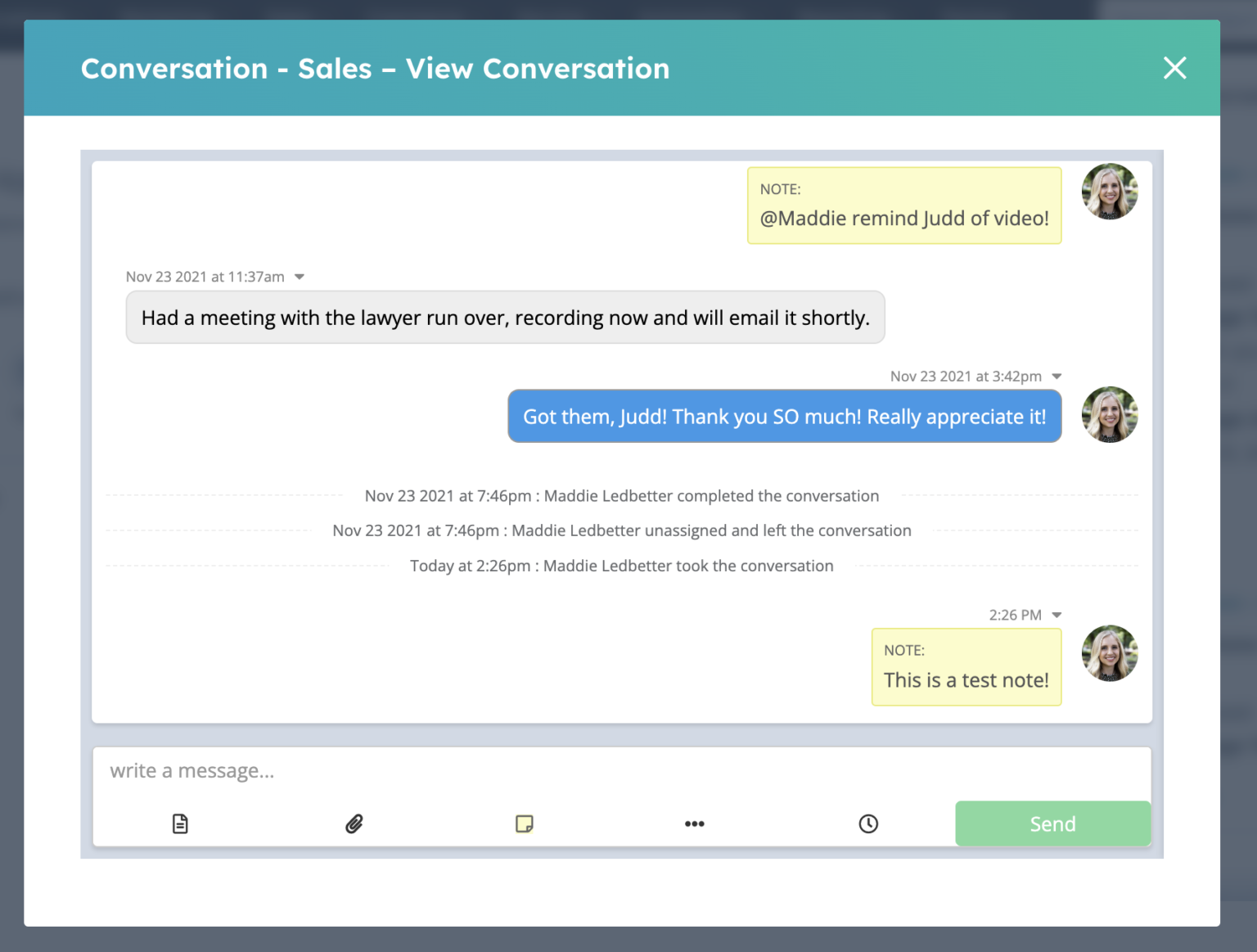The width and height of the screenshot is (1257, 952).
Task: Attach a file with the paperclip icon
Action: (x=353, y=823)
